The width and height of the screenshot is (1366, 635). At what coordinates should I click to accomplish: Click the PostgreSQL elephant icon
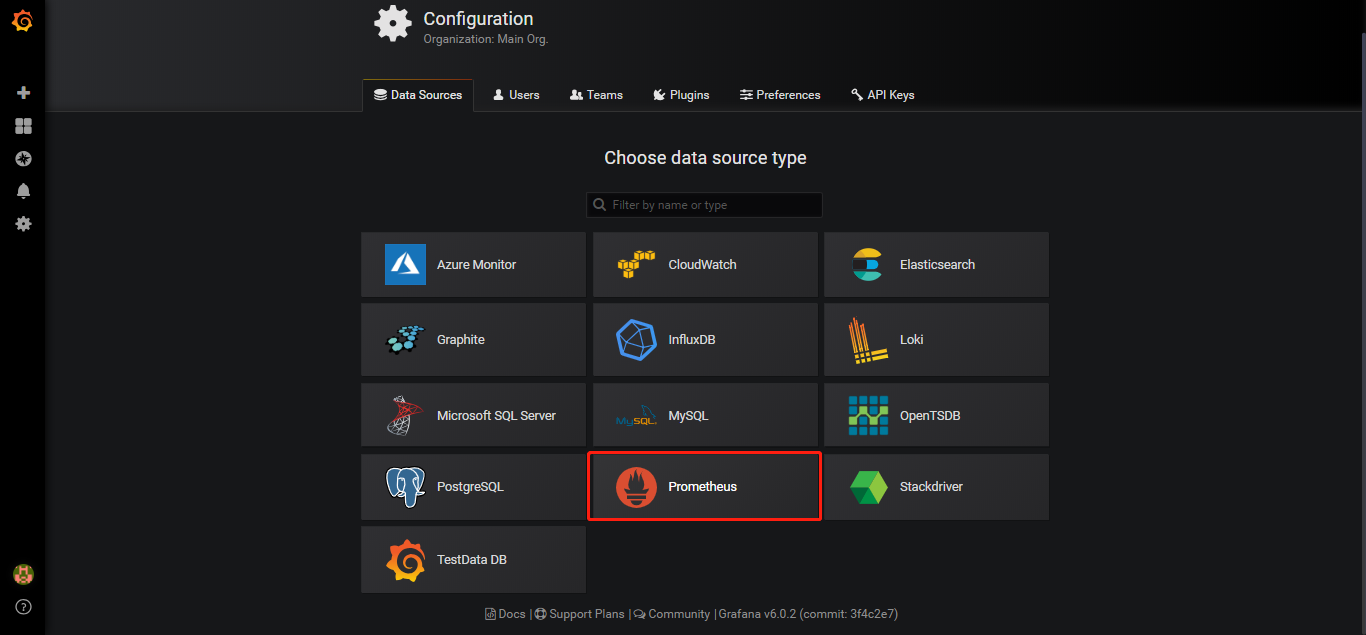coord(405,487)
